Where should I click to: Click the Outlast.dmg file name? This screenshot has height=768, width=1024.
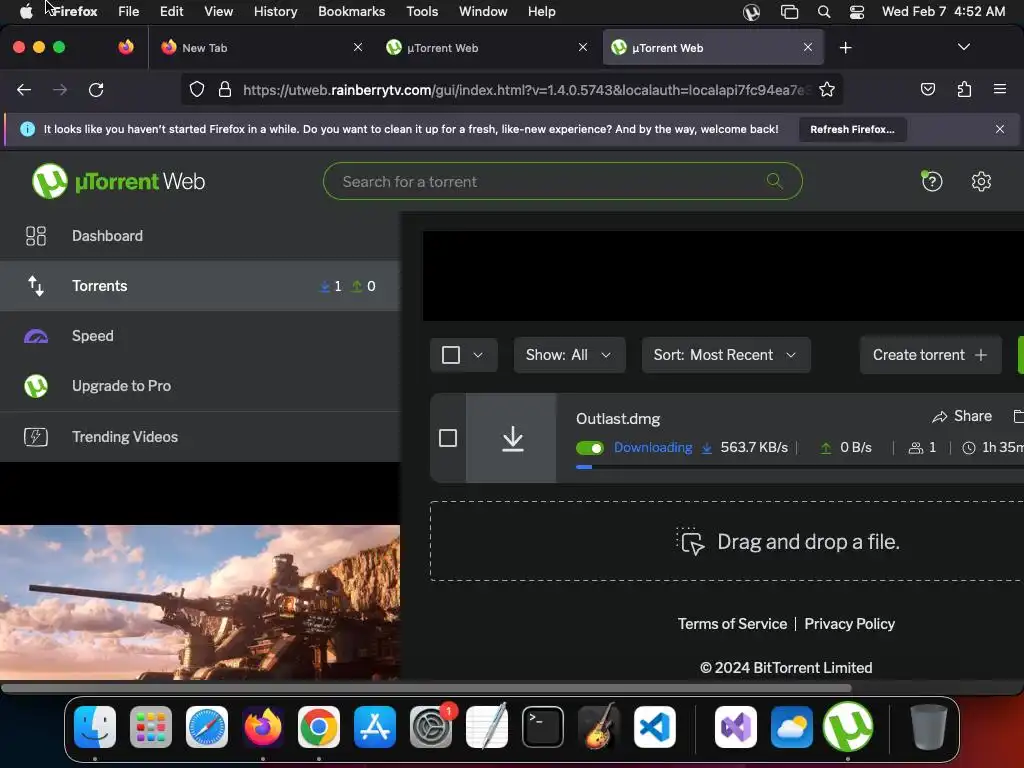click(618, 419)
